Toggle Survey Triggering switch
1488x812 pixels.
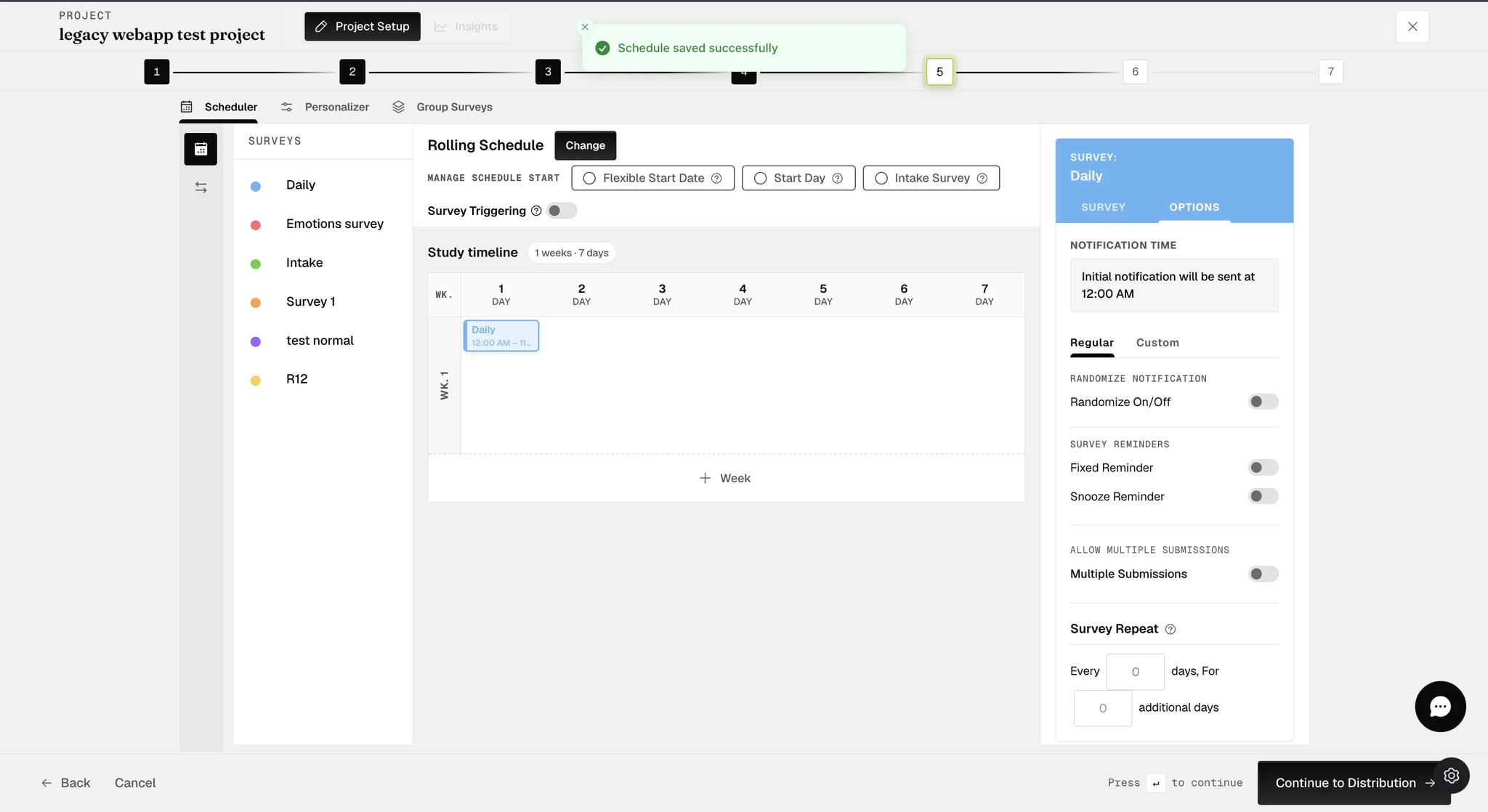562,211
